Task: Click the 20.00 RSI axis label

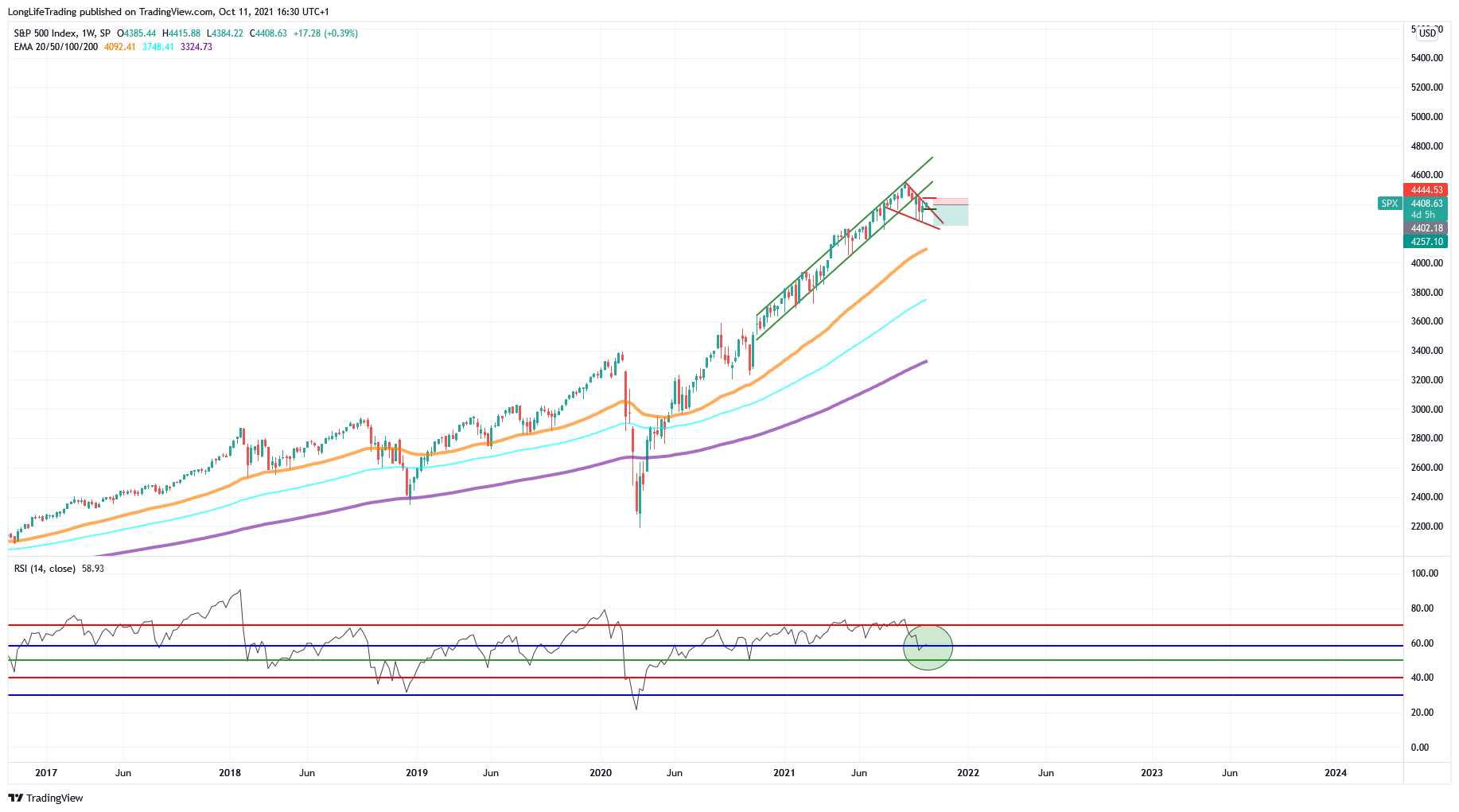Action: pyautogui.click(x=1422, y=713)
